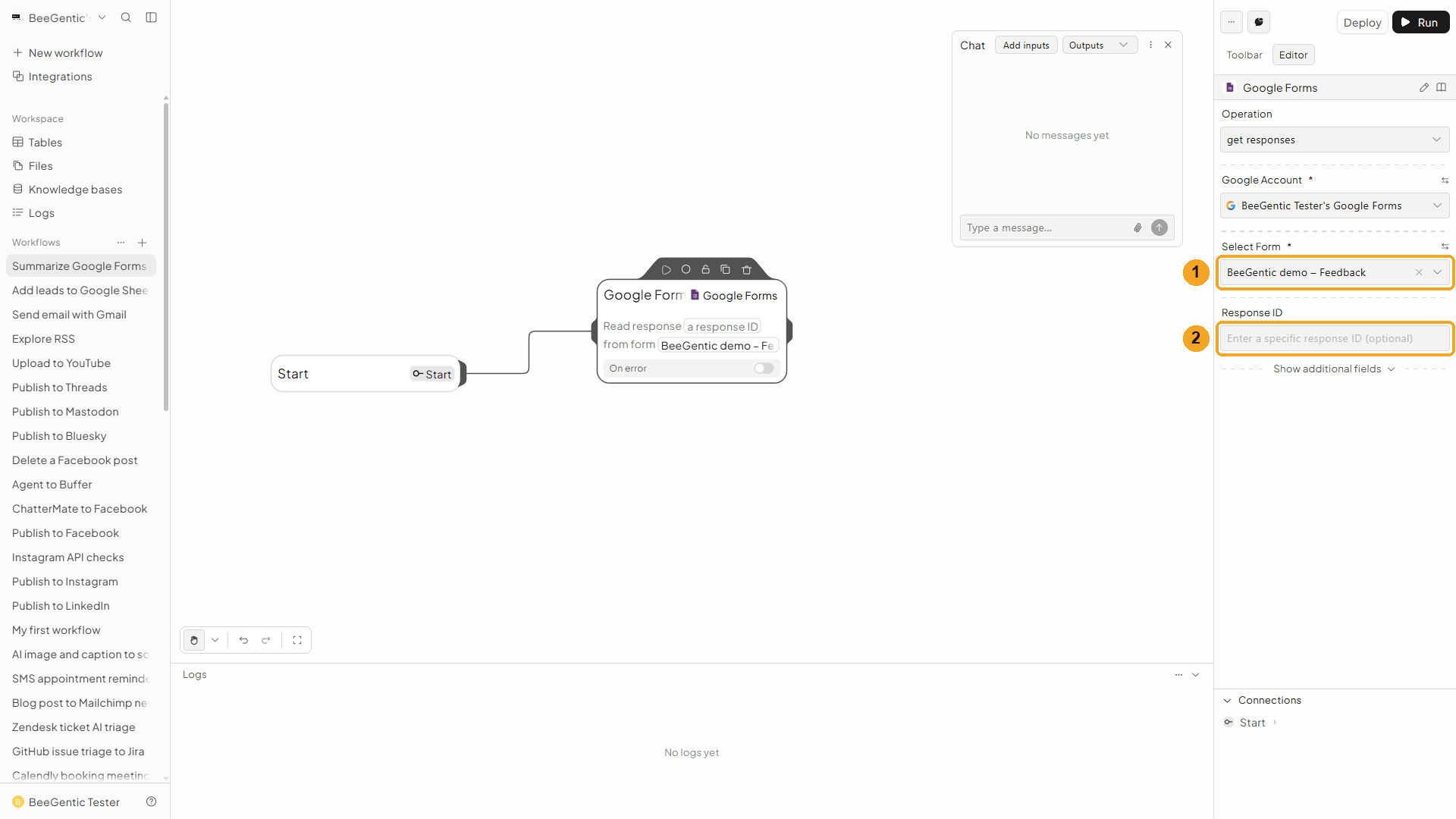Duplicate the Google Forms node
1456x819 pixels.
click(x=725, y=269)
